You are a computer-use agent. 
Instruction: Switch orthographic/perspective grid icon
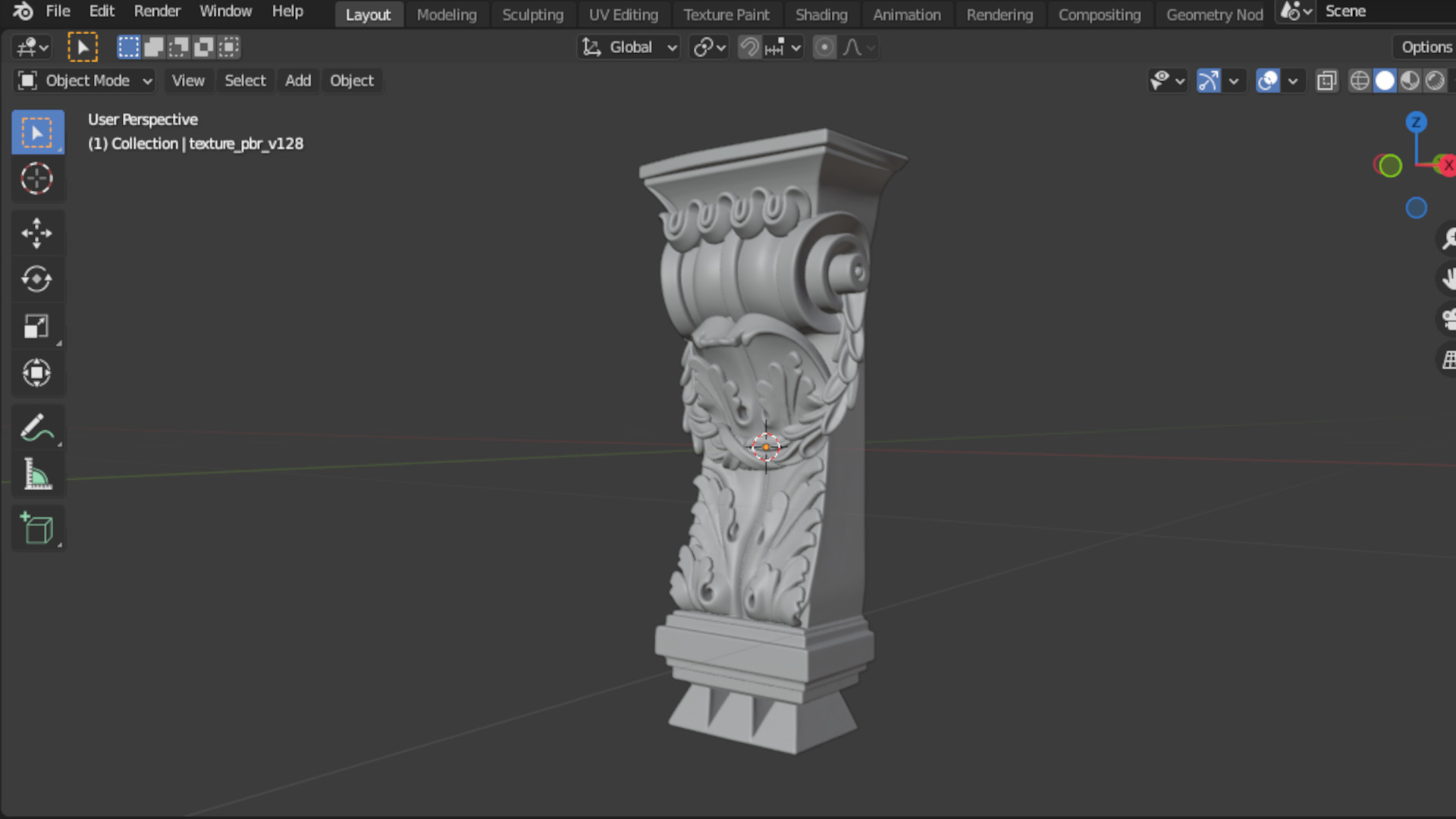coord(1447,359)
